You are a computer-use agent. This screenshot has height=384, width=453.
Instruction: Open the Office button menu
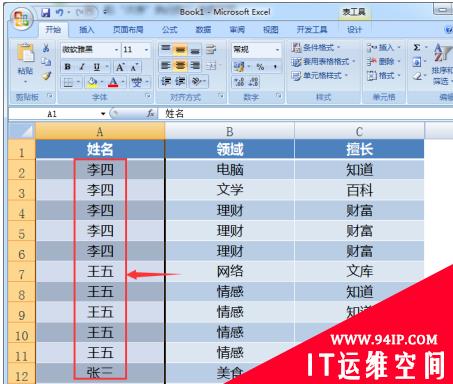tap(22, 18)
